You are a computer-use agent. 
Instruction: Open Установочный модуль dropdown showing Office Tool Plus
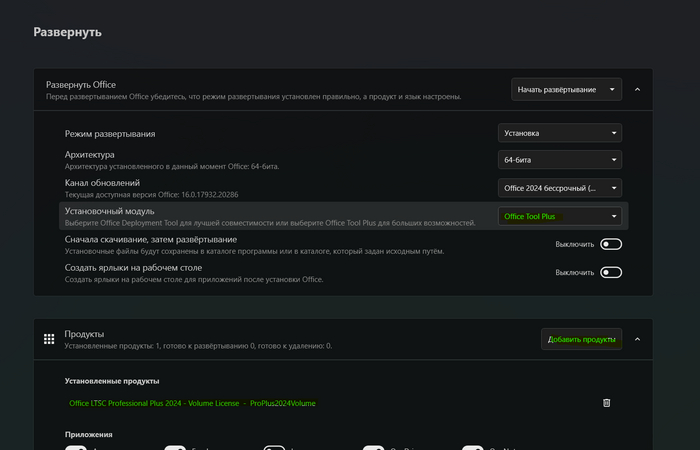(560, 216)
